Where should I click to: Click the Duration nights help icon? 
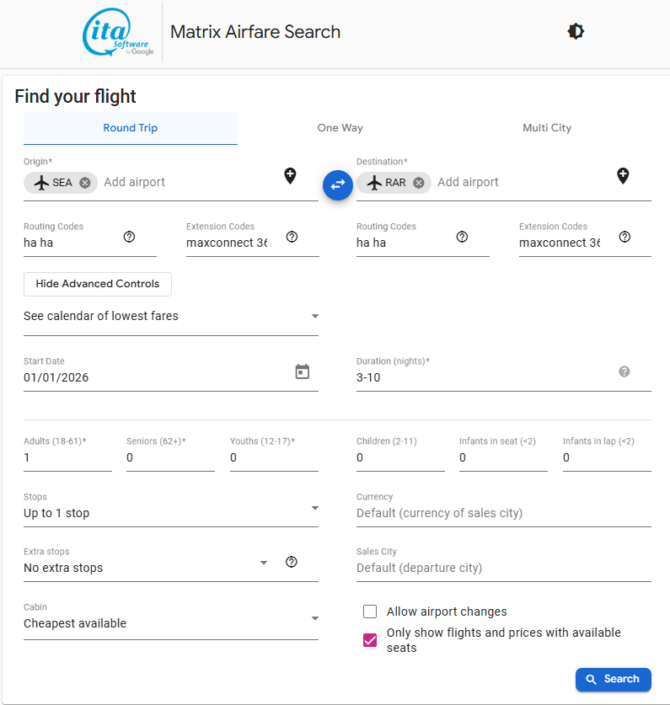(624, 372)
